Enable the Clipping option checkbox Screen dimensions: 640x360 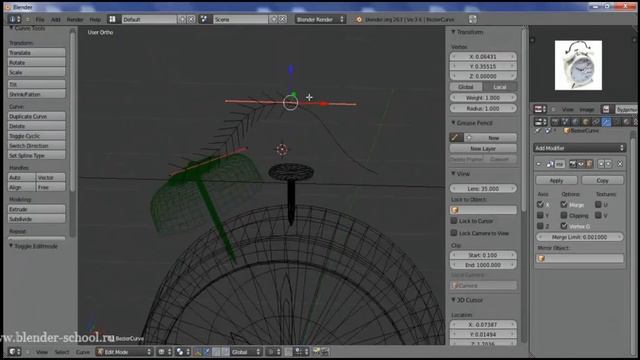pos(564,215)
